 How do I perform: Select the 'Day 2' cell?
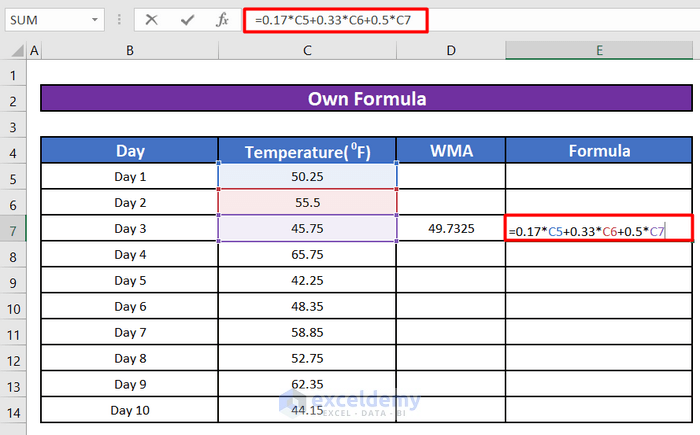pyautogui.click(x=130, y=202)
